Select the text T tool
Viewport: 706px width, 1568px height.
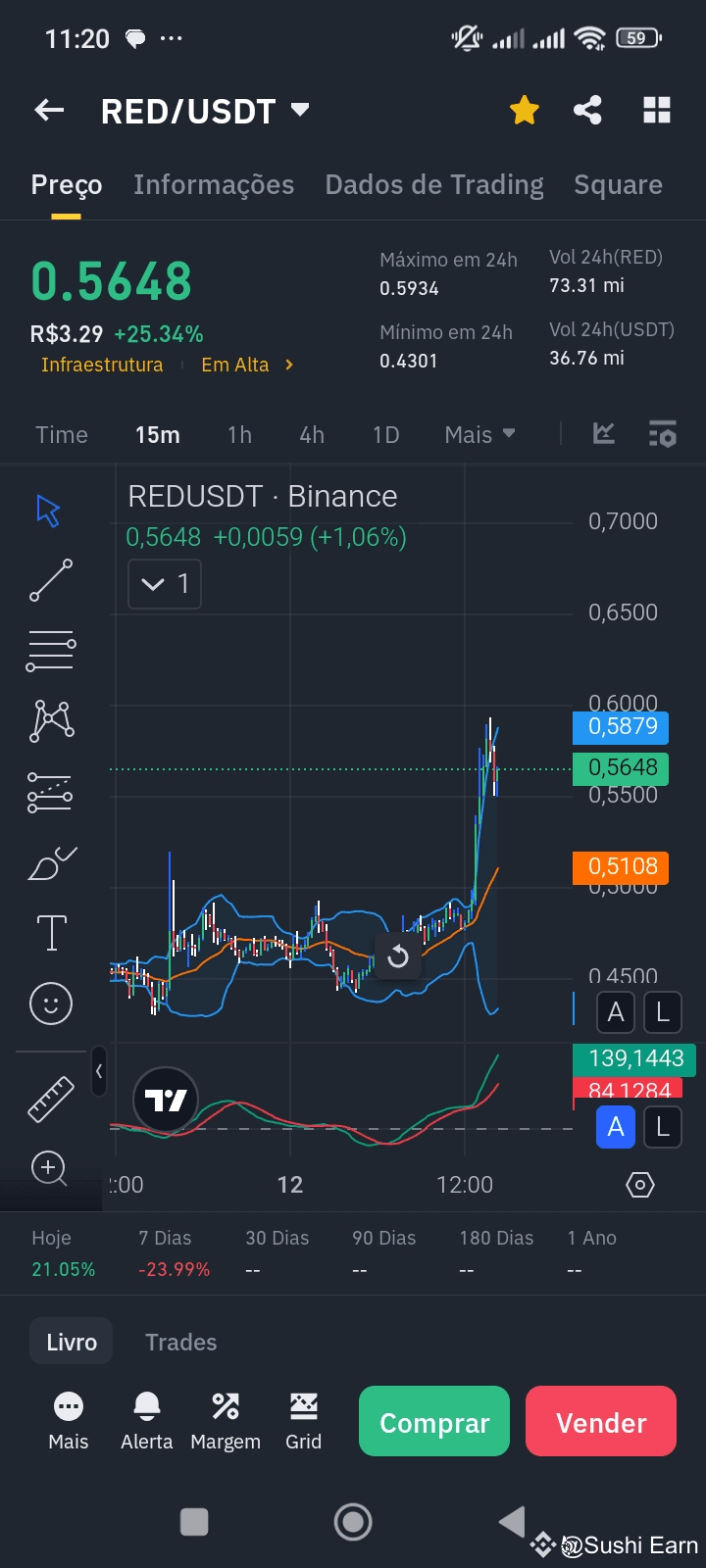[x=51, y=933]
